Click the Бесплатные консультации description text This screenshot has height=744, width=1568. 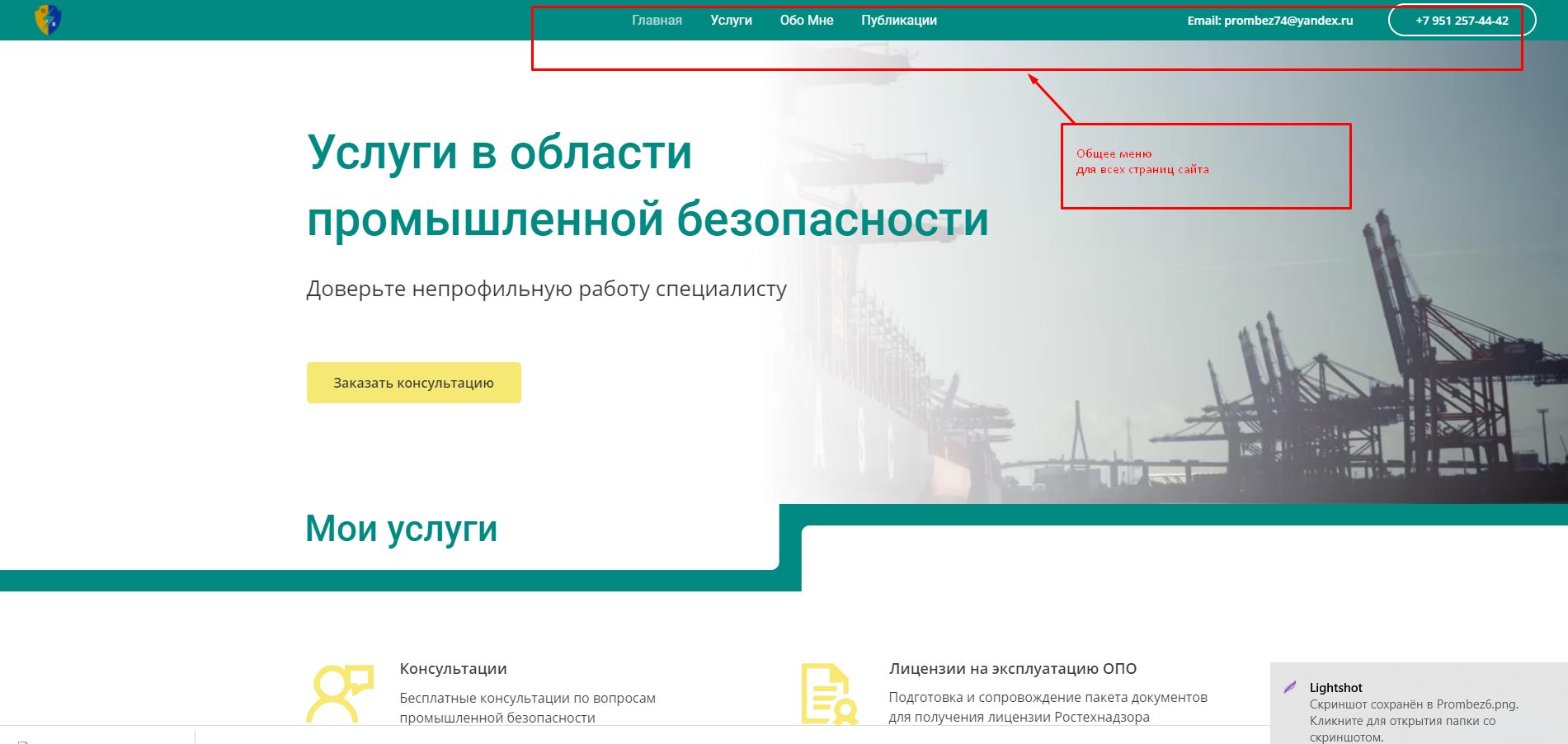tap(528, 708)
